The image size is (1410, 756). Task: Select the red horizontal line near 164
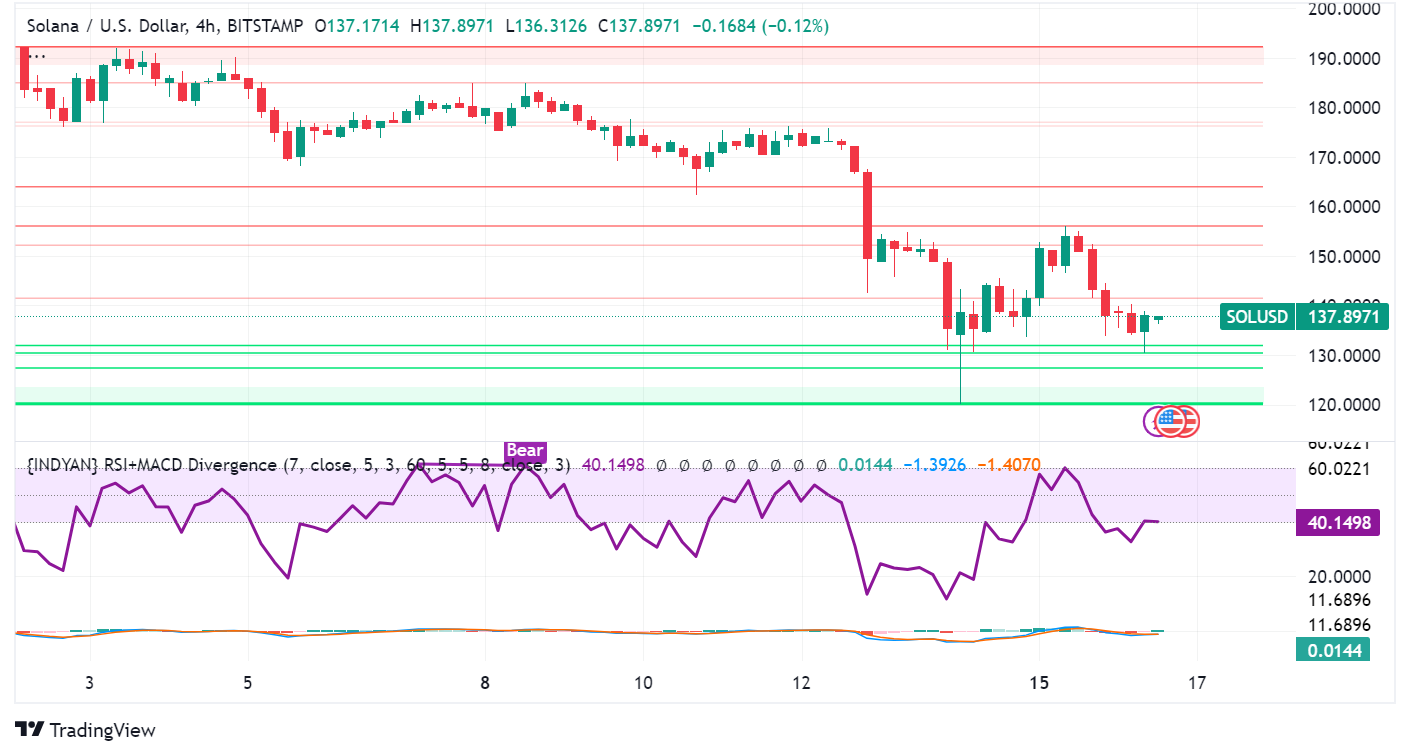[639, 187]
